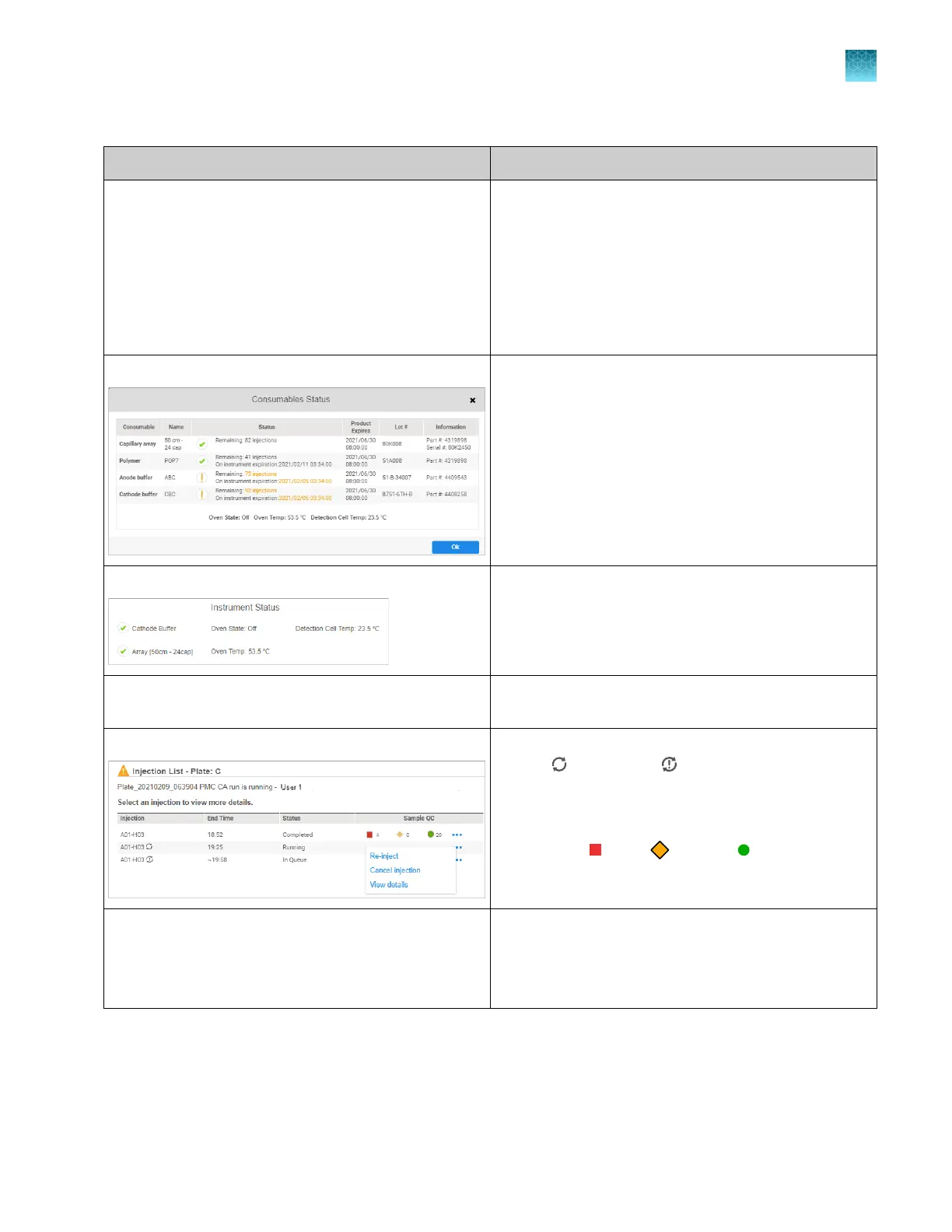Viewport: 952px width, 1232px height.
Task: Click the Thermo Fisher logo at page corner
Action: (861, 65)
